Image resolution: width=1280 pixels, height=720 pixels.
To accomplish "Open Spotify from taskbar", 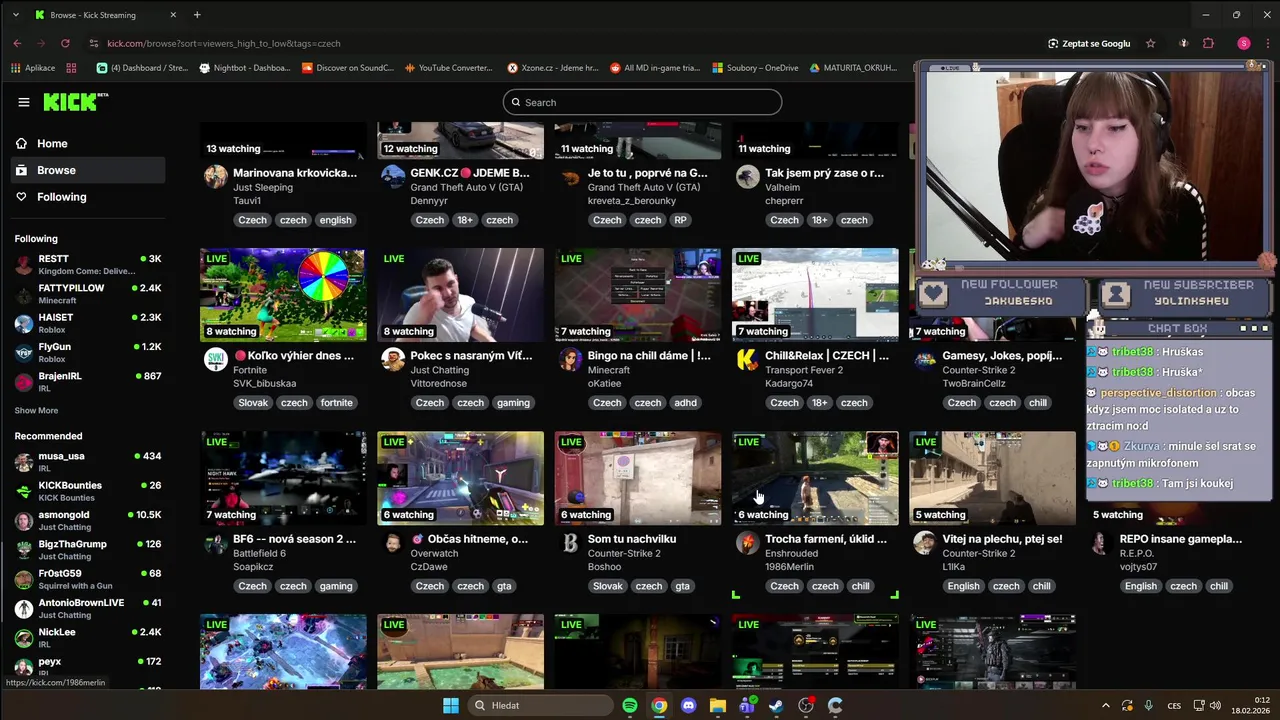I will (x=630, y=705).
